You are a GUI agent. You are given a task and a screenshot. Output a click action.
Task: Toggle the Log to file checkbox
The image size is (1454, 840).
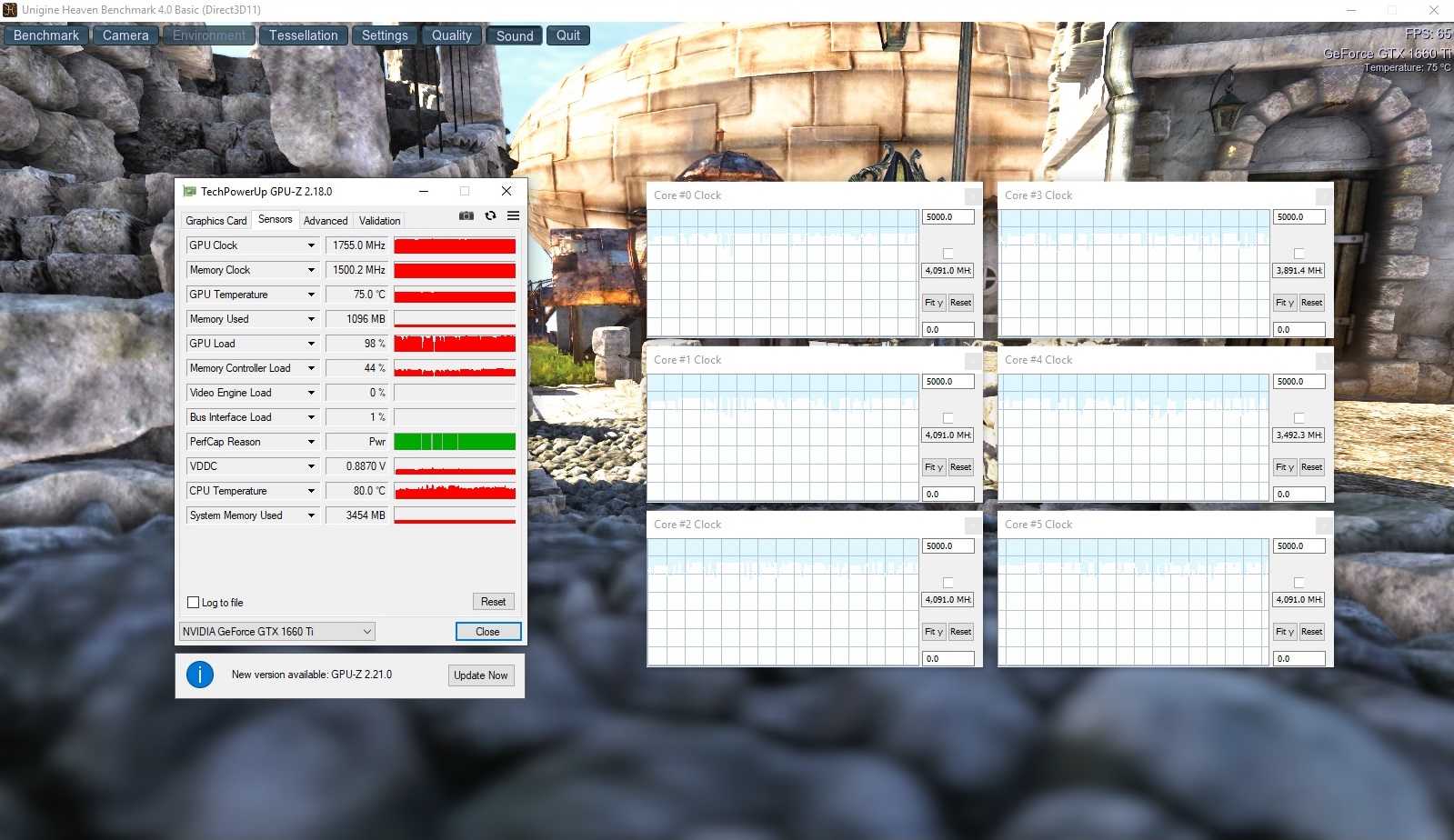click(193, 603)
